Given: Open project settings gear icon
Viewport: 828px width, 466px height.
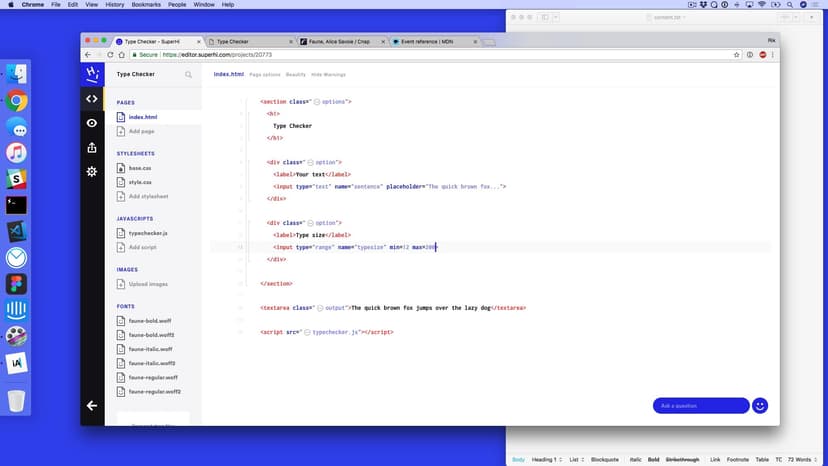Looking at the screenshot, I should pos(92,172).
